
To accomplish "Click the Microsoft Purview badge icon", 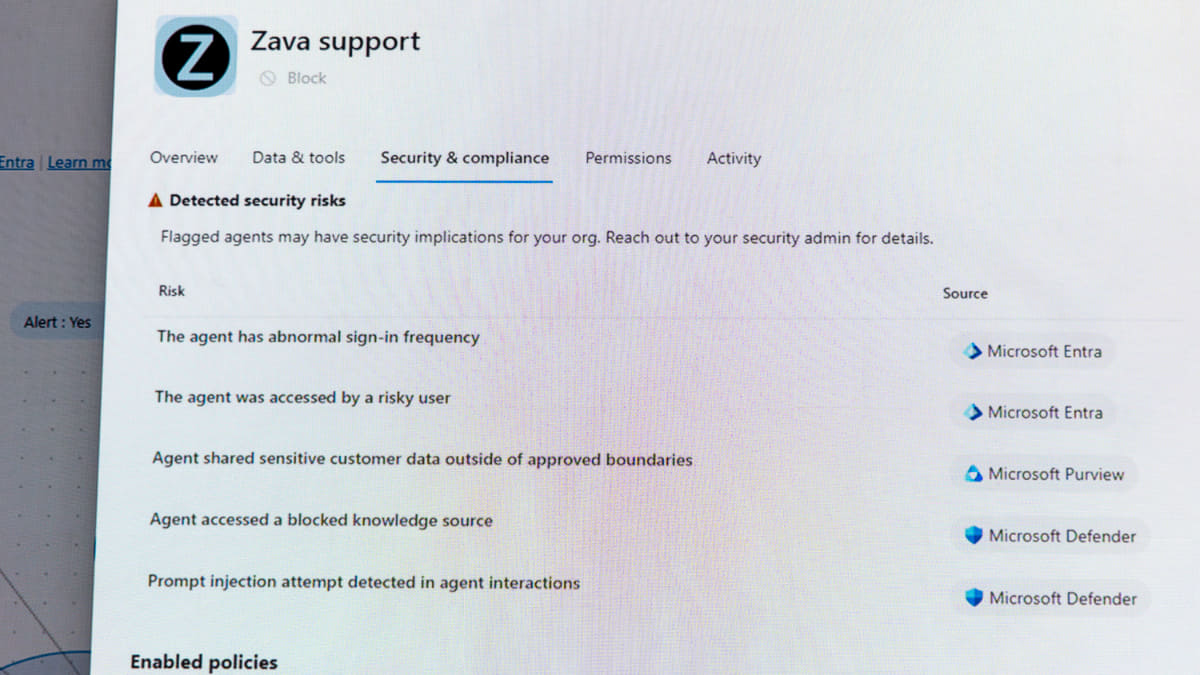I will click(x=974, y=474).
